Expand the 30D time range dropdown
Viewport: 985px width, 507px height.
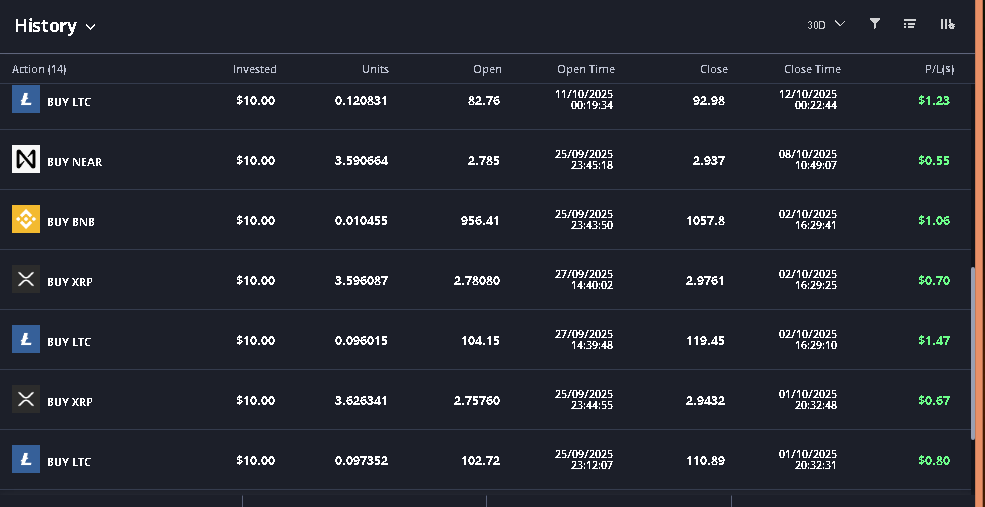click(x=825, y=24)
